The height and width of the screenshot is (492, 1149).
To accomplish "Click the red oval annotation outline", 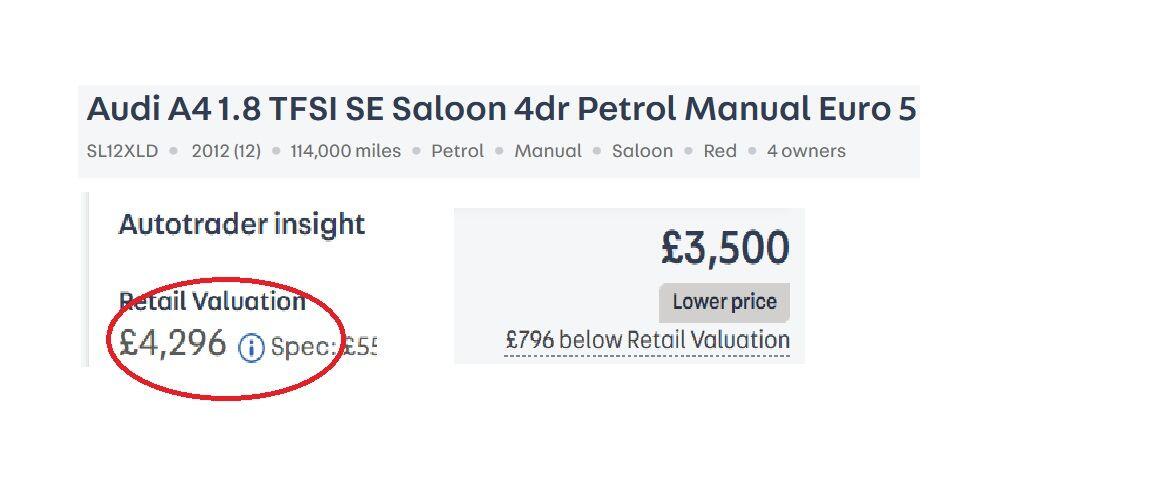I will [109, 345].
